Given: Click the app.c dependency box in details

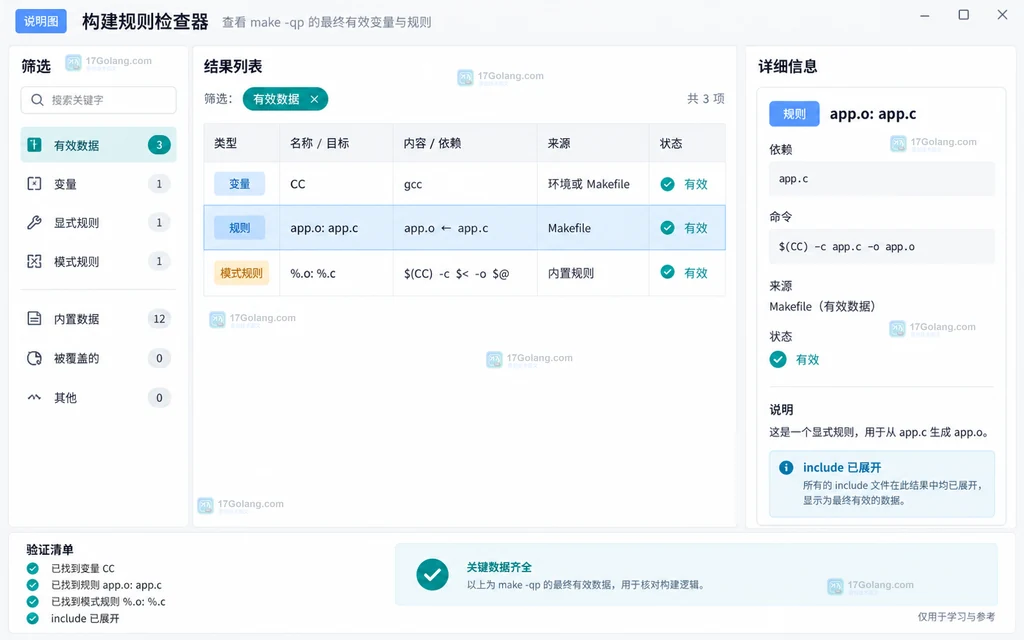Looking at the screenshot, I should (x=882, y=179).
